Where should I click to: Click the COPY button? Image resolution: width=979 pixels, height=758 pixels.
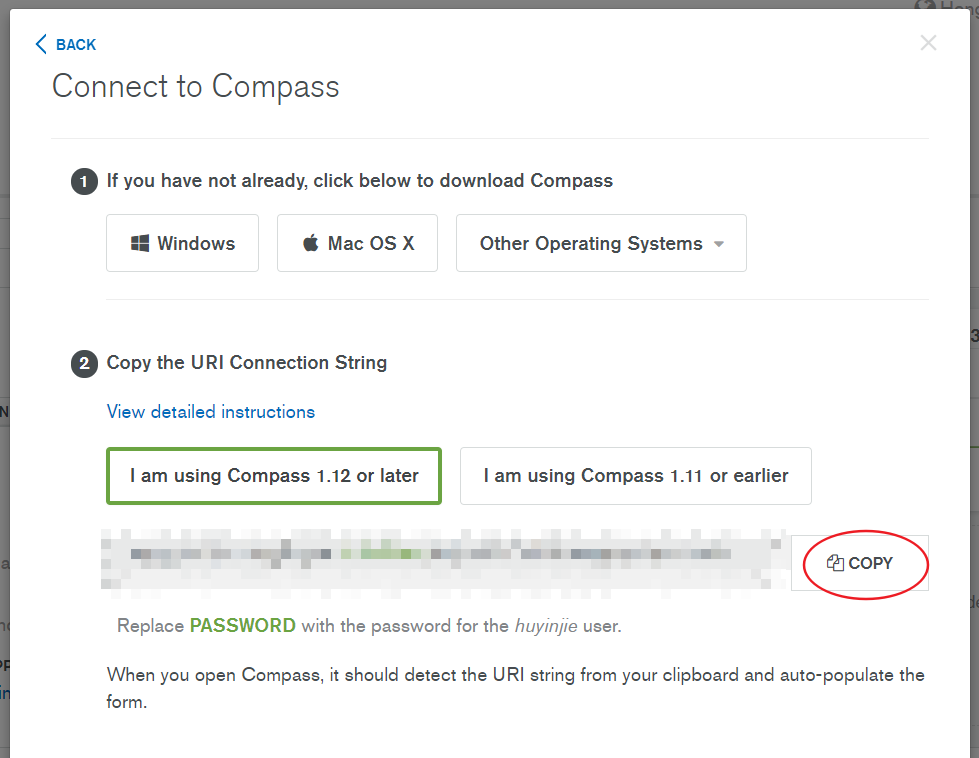point(860,563)
